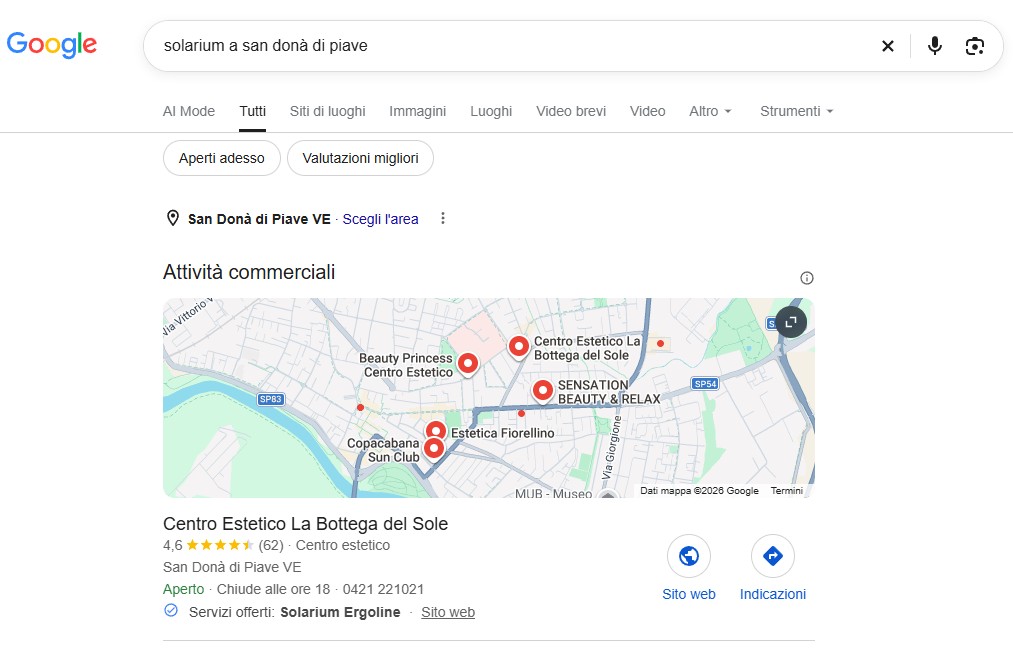Click in the search input field
The height and width of the screenshot is (653, 1013).
tap(510, 46)
